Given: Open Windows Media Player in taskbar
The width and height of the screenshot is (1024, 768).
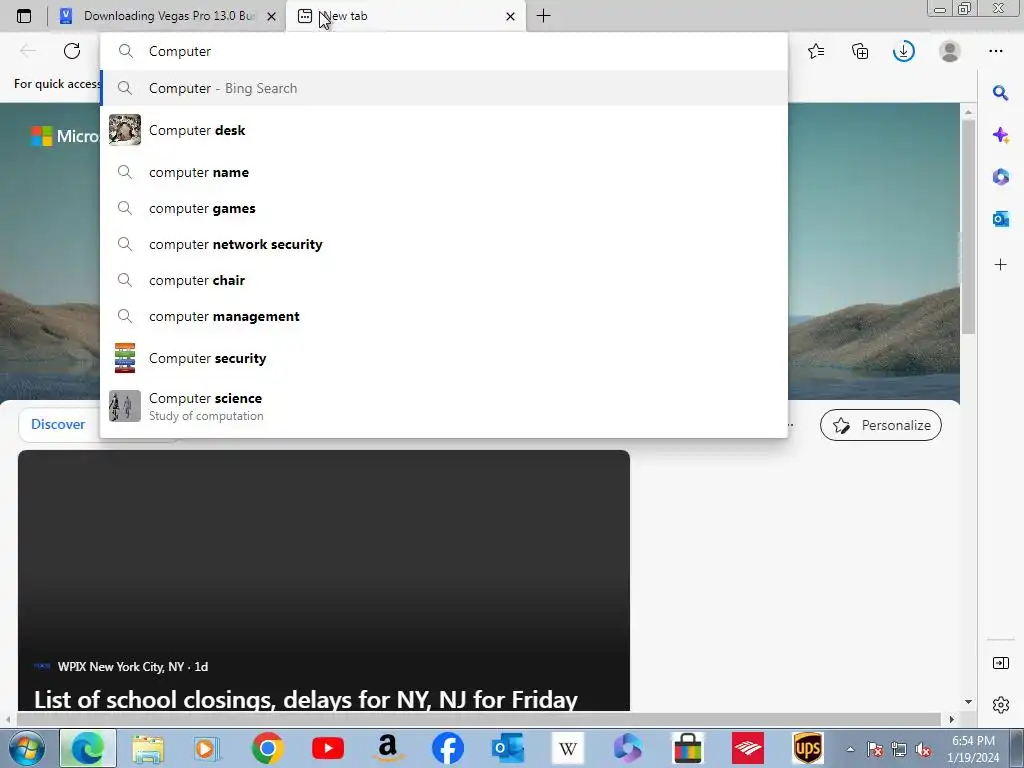Looking at the screenshot, I should (206, 748).
